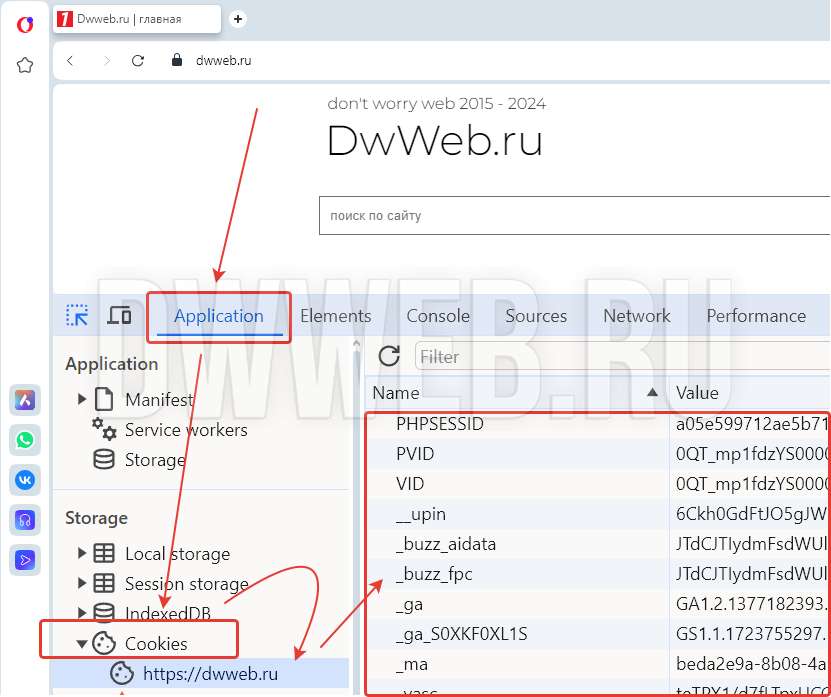Click the Service workers gears icon

[x=104, y=429]
